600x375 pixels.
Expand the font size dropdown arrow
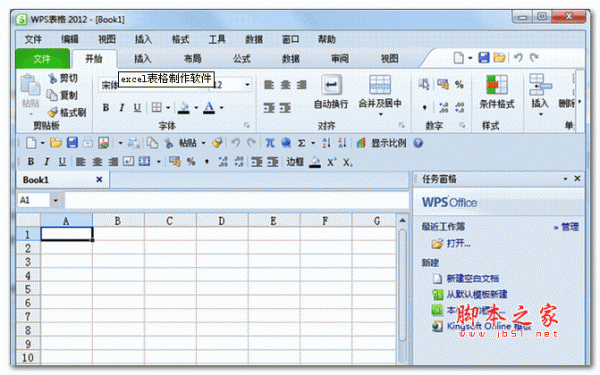tap(248, 85)
